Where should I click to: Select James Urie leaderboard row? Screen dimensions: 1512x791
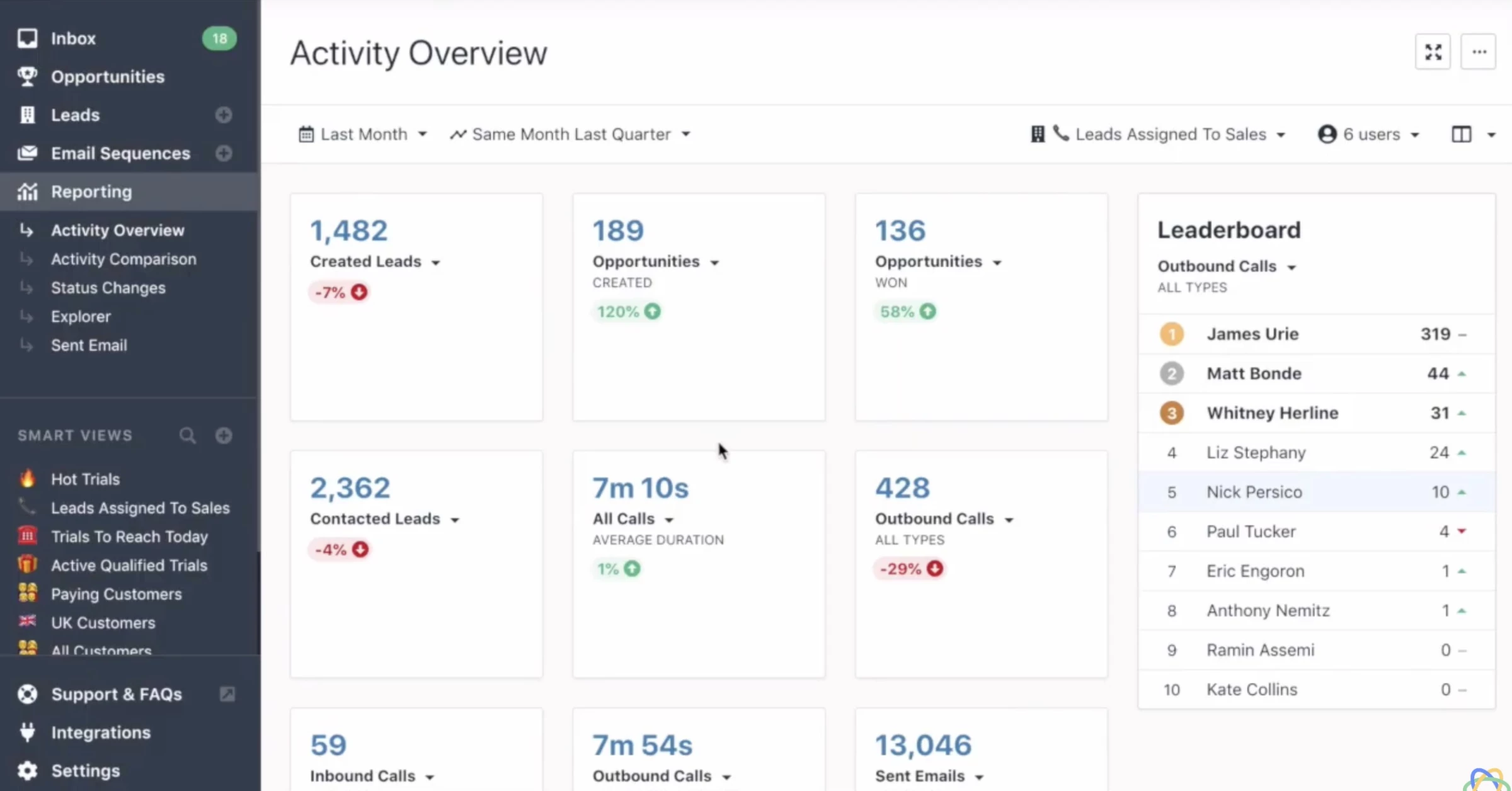click(1317, 334)
